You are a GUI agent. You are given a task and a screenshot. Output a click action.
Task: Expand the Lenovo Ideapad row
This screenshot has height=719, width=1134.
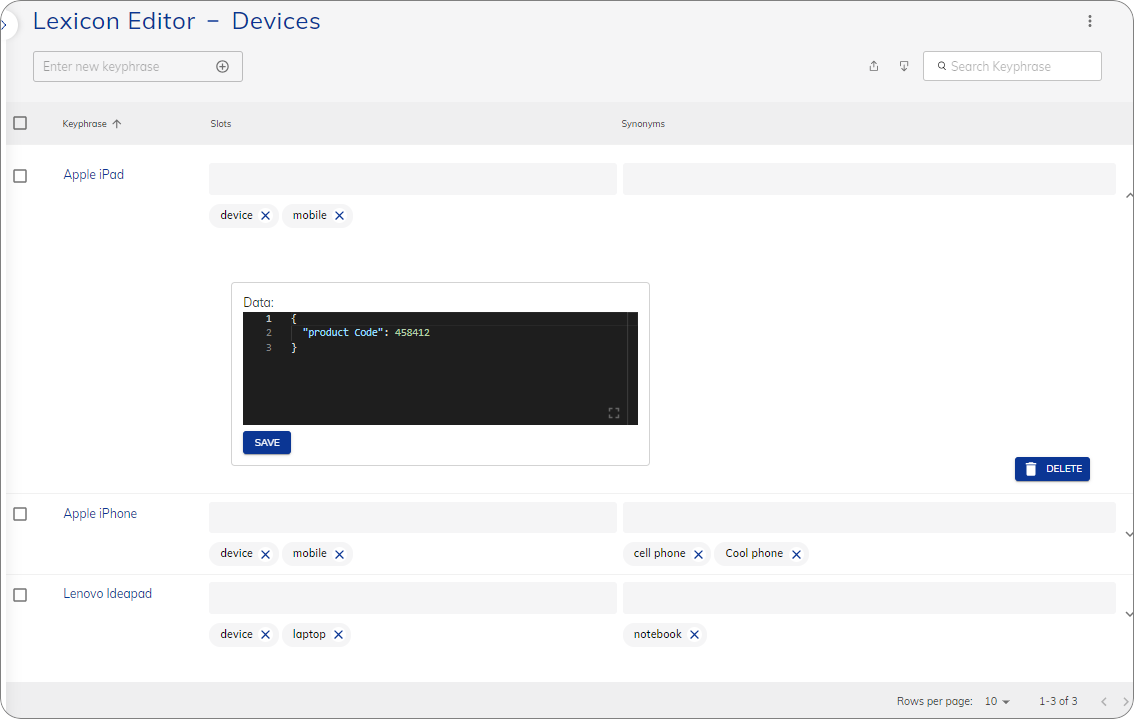(x=1129, y=614)
